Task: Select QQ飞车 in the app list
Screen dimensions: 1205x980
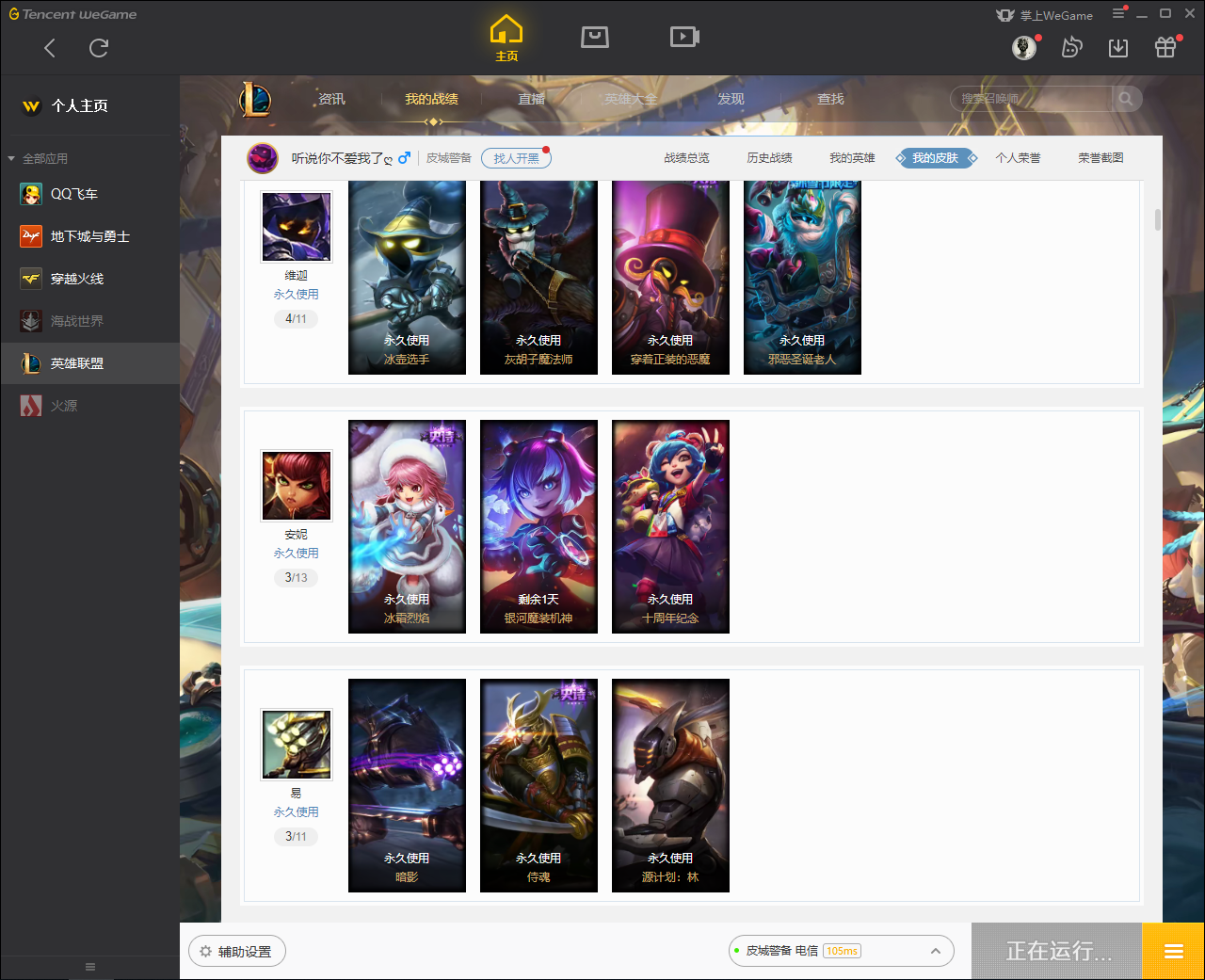Action: (89, 194)
